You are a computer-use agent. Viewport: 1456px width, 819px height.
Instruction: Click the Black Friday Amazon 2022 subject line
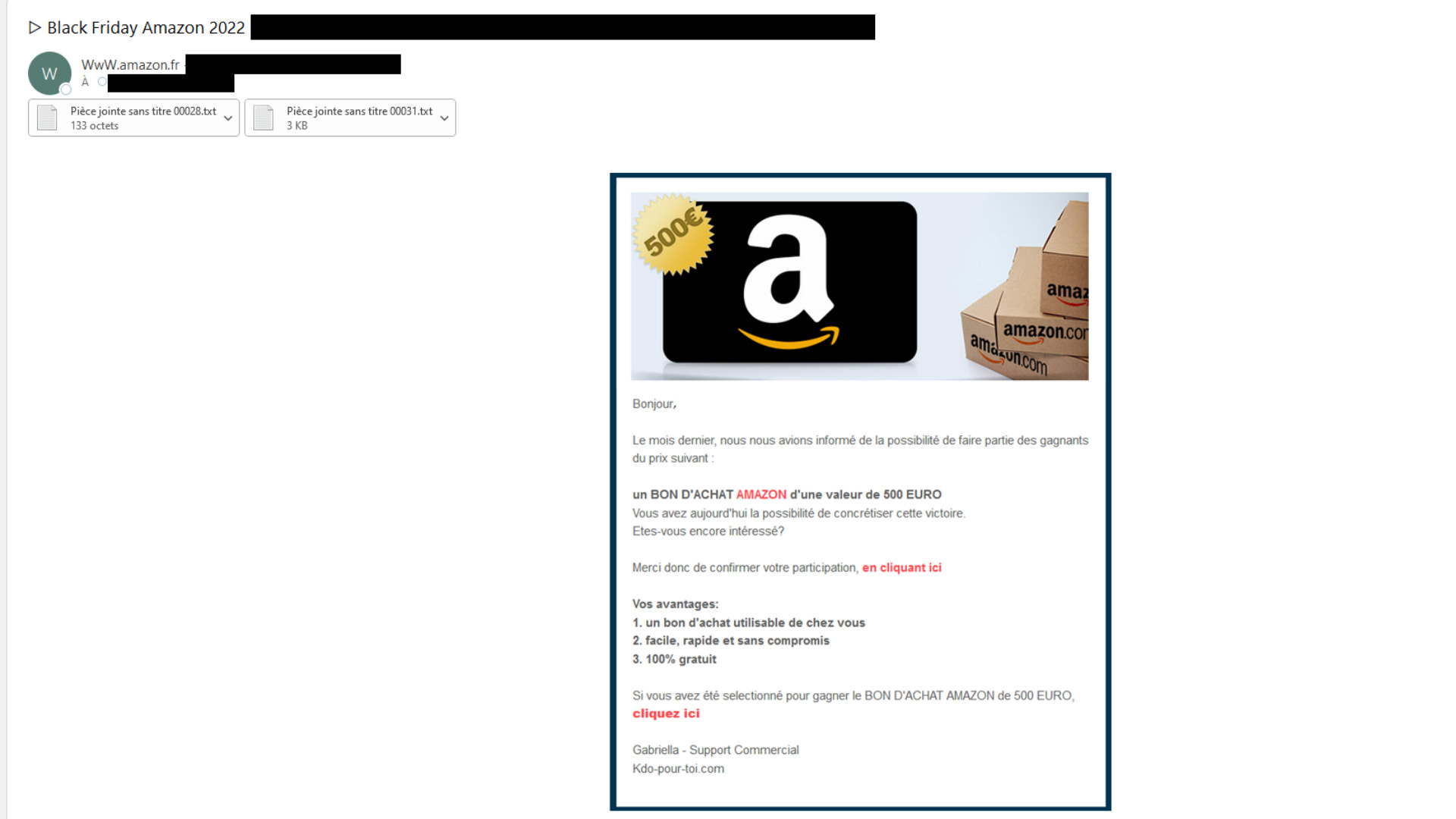[146, 28]
